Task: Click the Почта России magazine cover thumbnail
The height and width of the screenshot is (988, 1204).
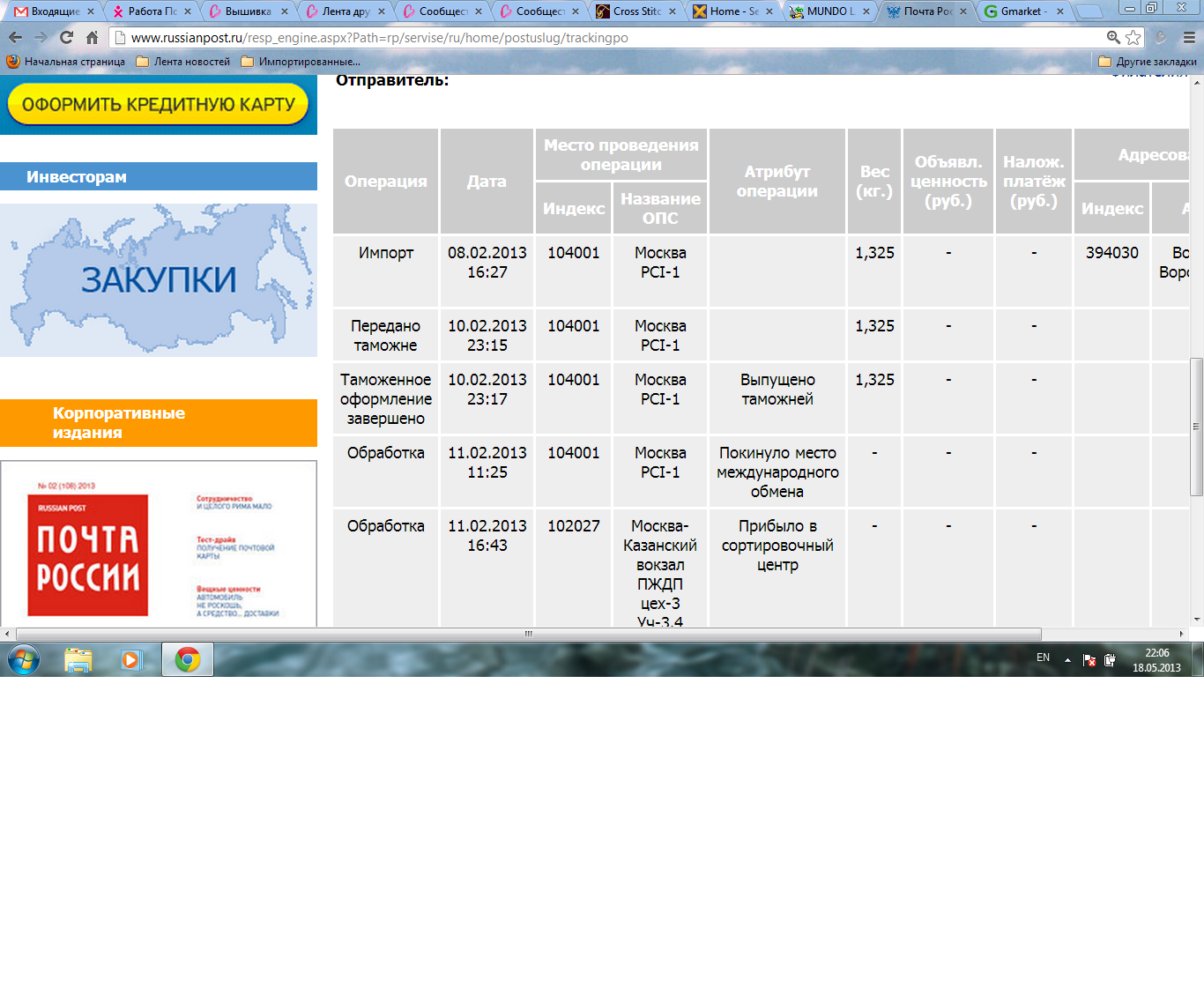Action: (159, 544)
